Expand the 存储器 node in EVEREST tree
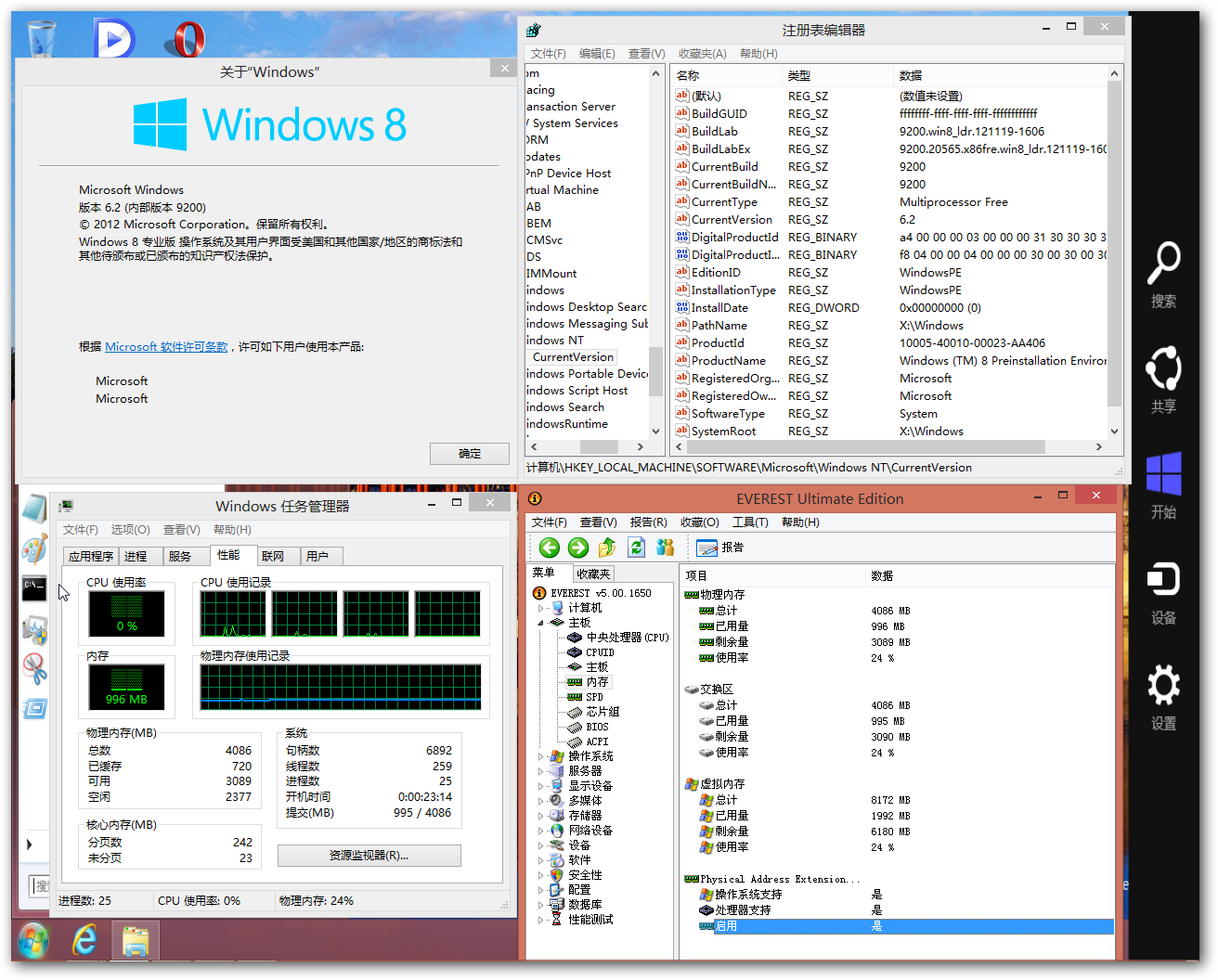The image size is (1218, 980). coord(540,816)
